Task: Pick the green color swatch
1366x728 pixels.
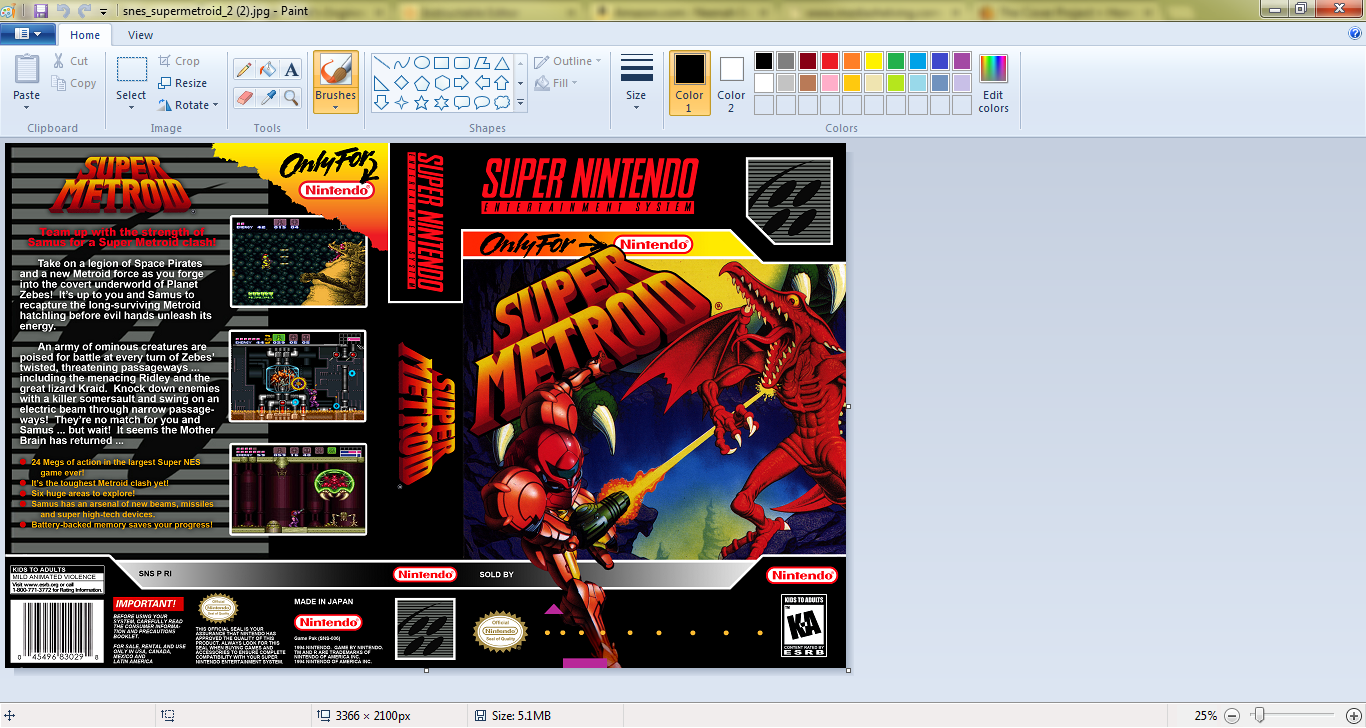Action: tap(895, 61)
